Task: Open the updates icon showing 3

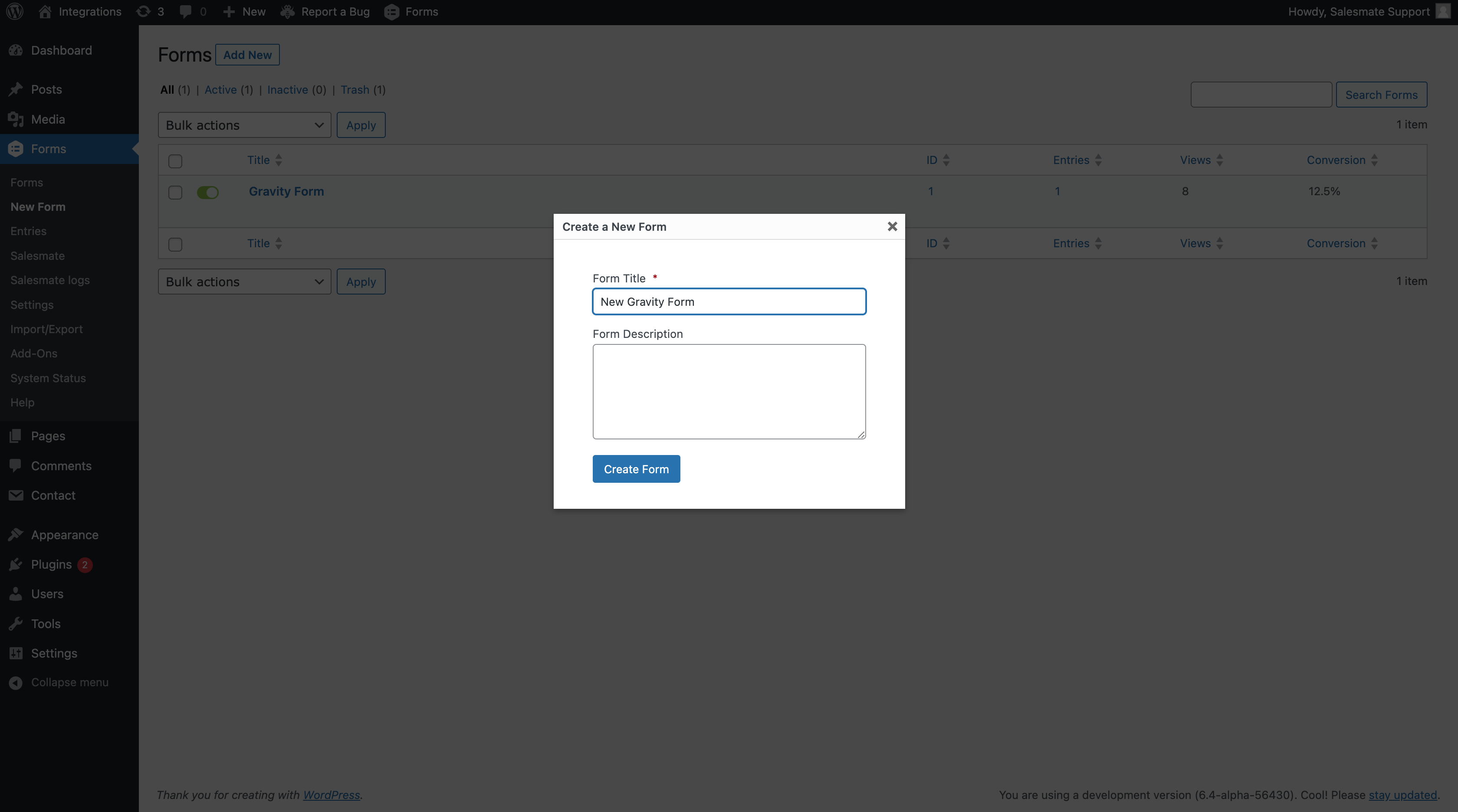Action: pyautogui.click(x=143, y=12)
